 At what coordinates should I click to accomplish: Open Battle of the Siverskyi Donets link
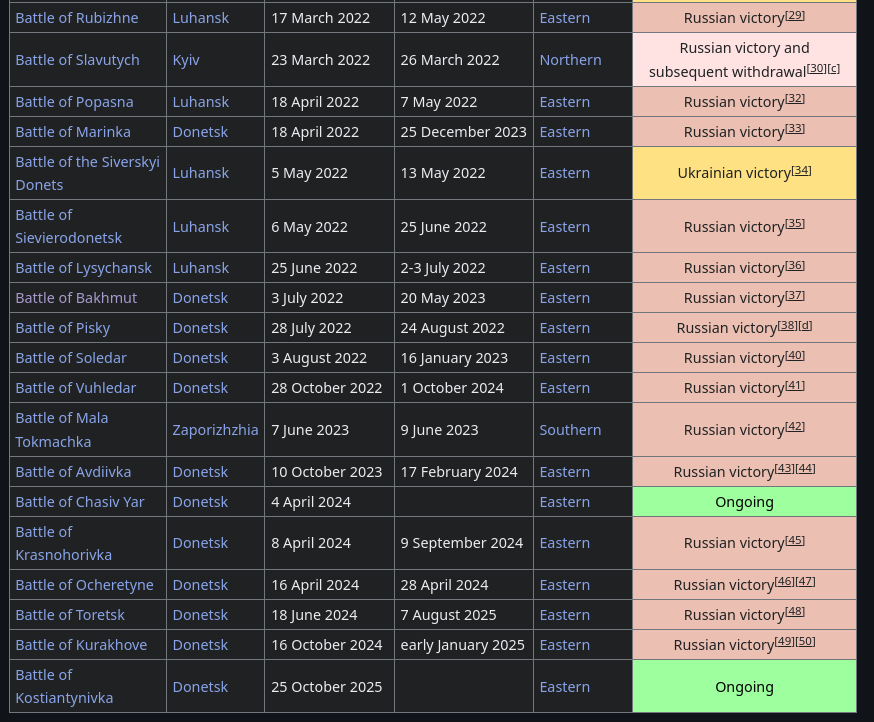tap(88, 173)
